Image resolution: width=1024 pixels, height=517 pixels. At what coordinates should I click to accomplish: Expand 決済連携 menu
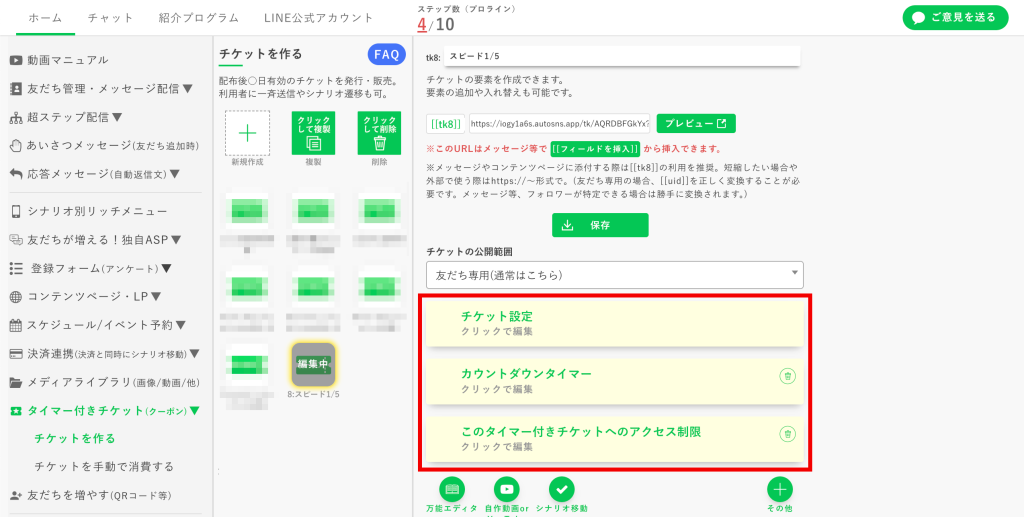[x=194, y=354]
